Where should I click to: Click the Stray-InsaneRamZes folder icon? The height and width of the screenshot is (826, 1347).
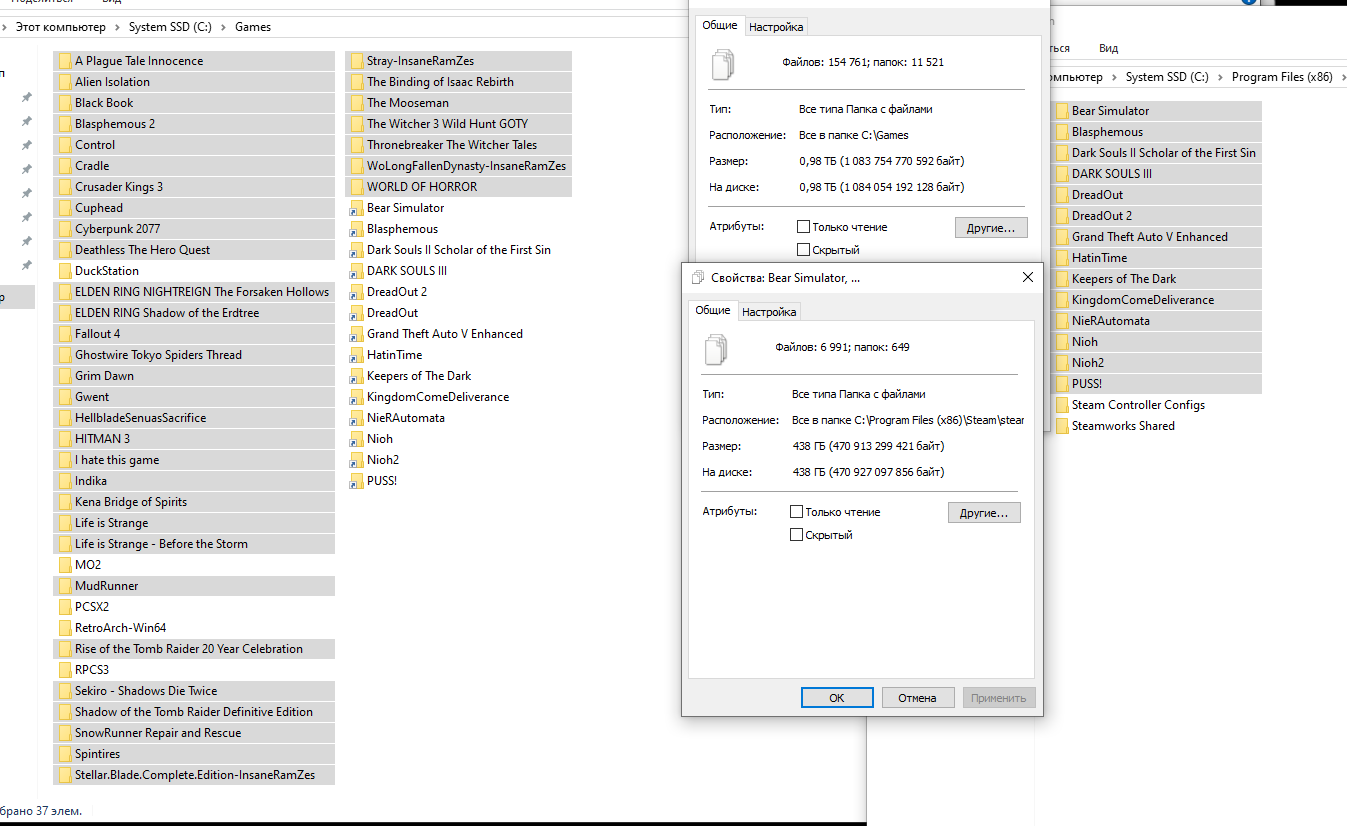356,61
